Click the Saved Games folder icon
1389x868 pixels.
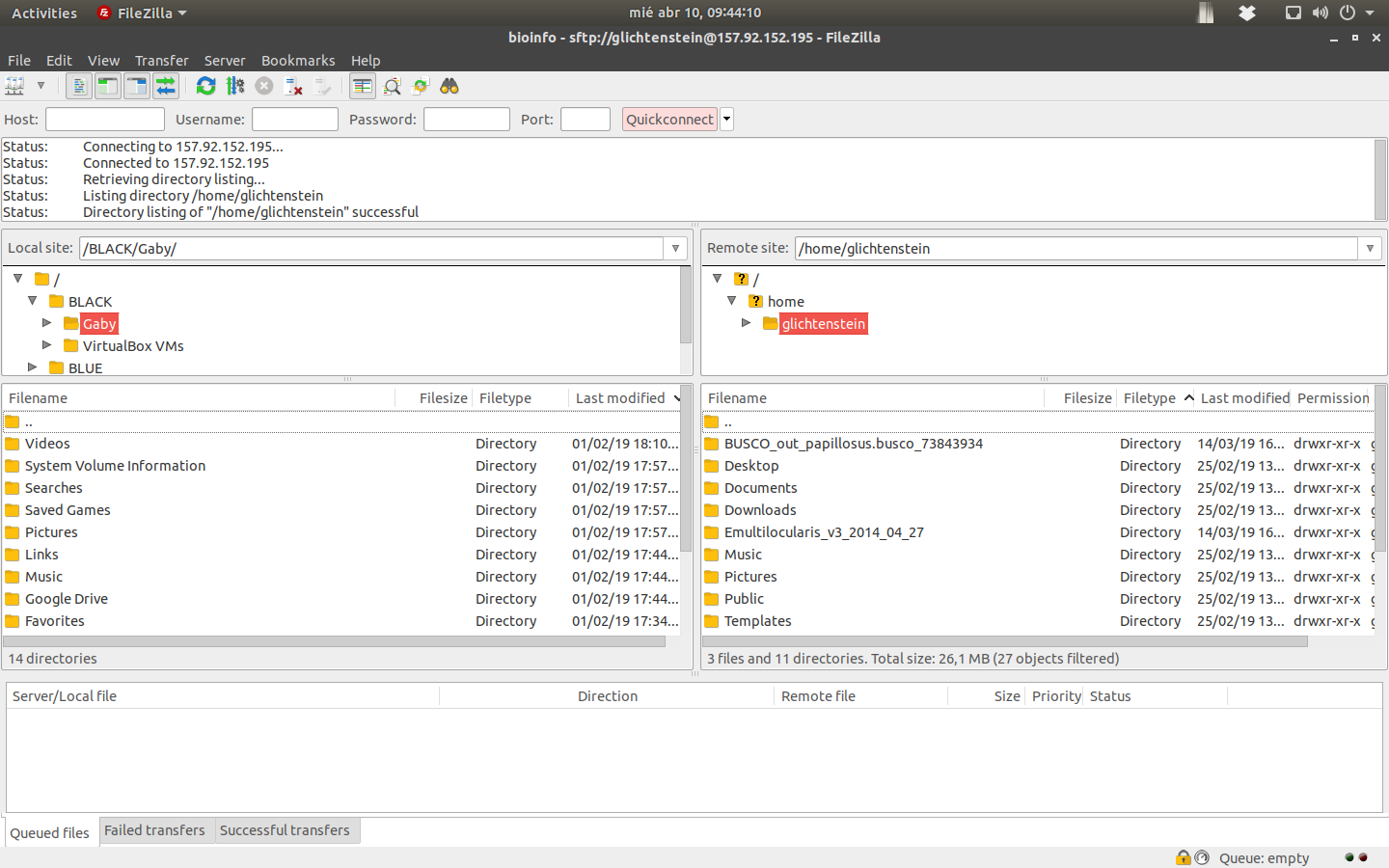click(13, 510)
